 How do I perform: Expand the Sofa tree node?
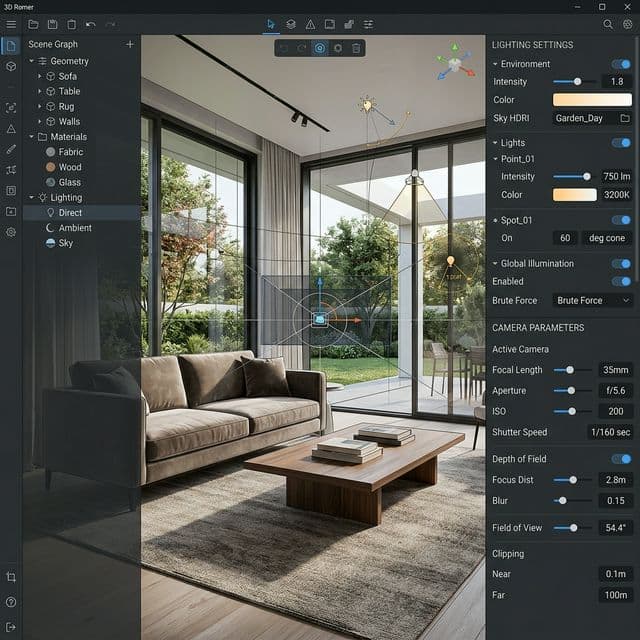click(x=40, y=76)
